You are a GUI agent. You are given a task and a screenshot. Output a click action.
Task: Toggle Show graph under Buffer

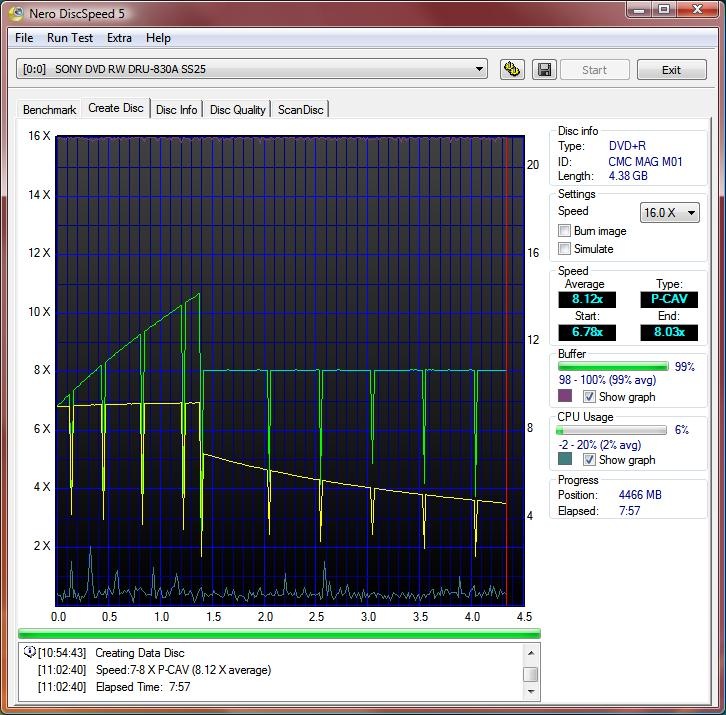(x=590, y=397)
